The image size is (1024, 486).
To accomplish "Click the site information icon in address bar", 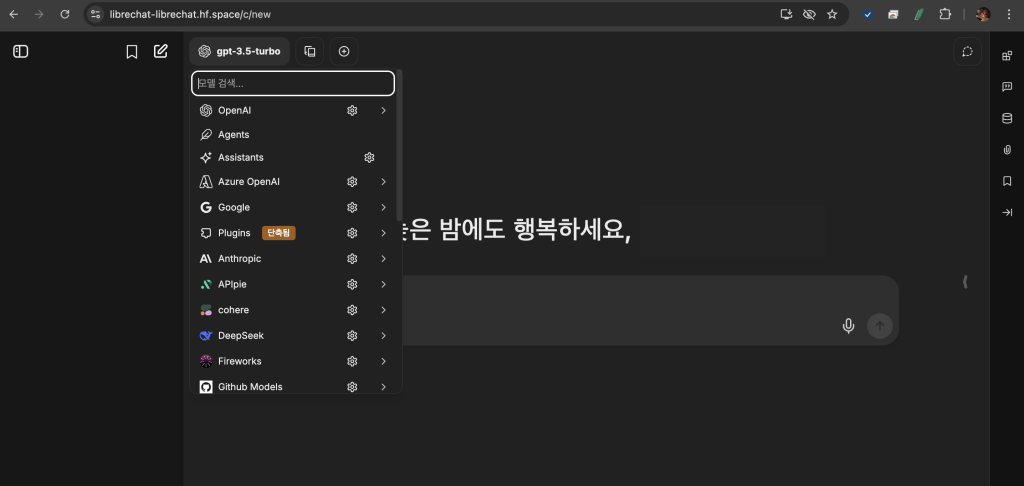I will point(95,14).
